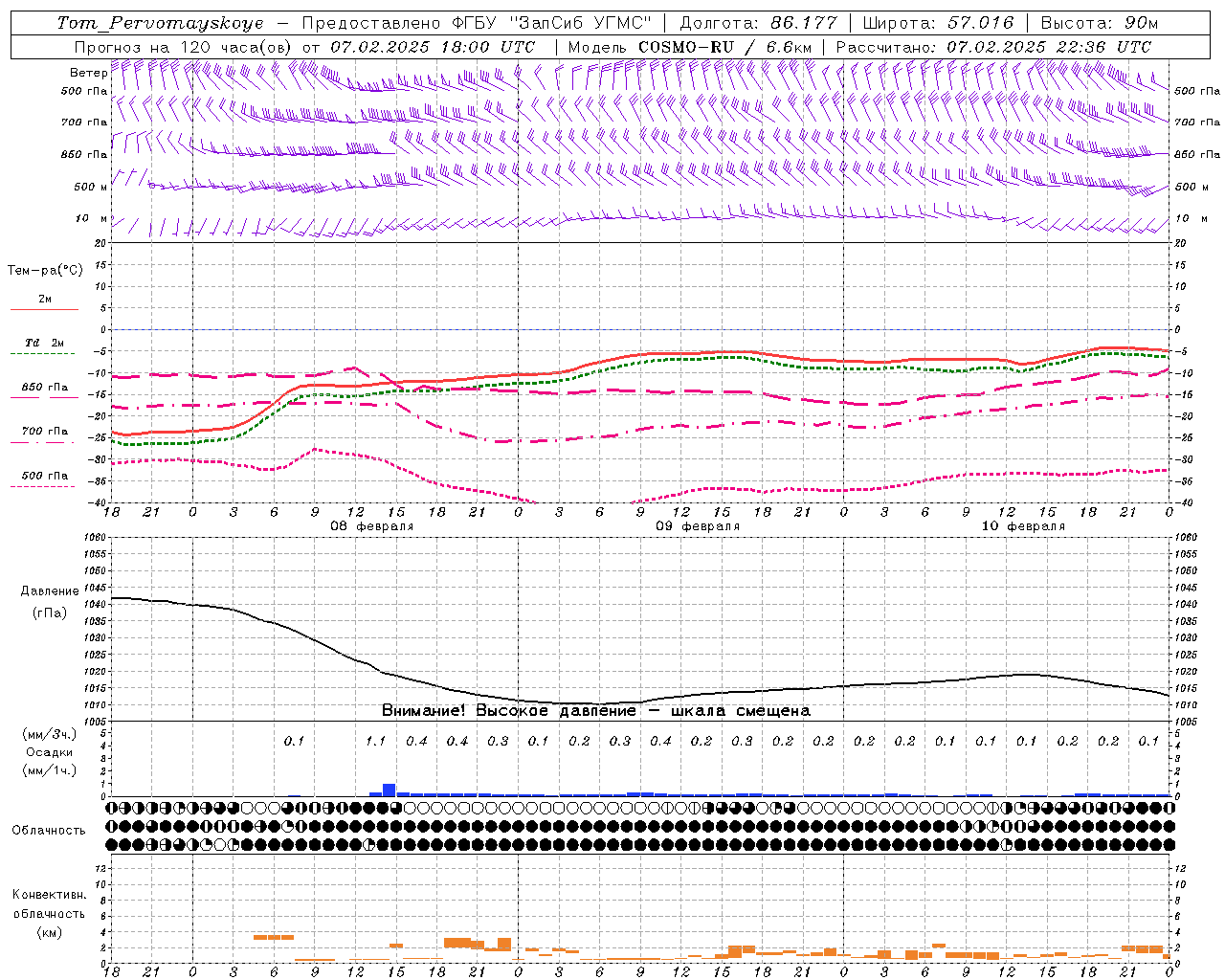Click the 'Широта: 57.016' value
The width and height of the screenshot is (1225, 980).
(x=938, y=23)
